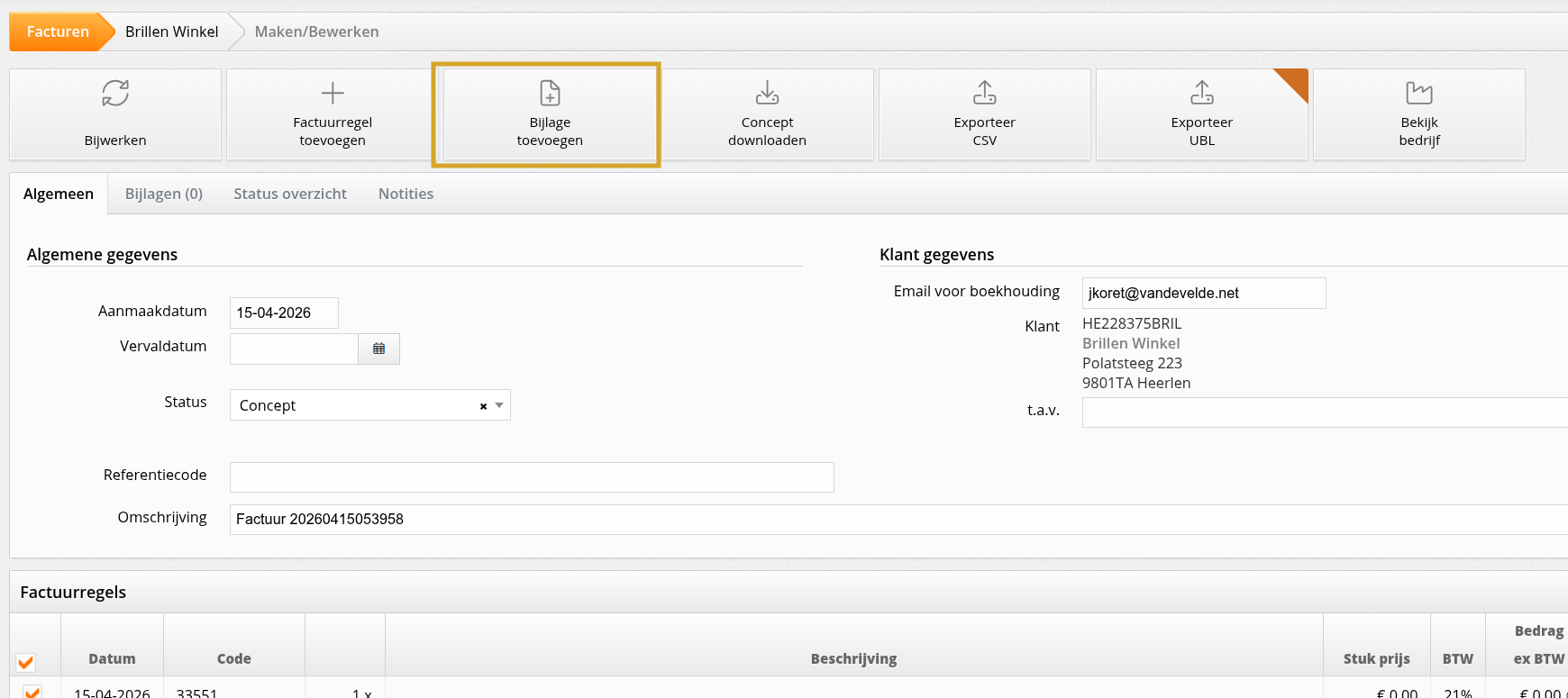This screenshot has height=698, width=1568.
Task: Go to the Notities tab
Action: [x=406, y=194]
